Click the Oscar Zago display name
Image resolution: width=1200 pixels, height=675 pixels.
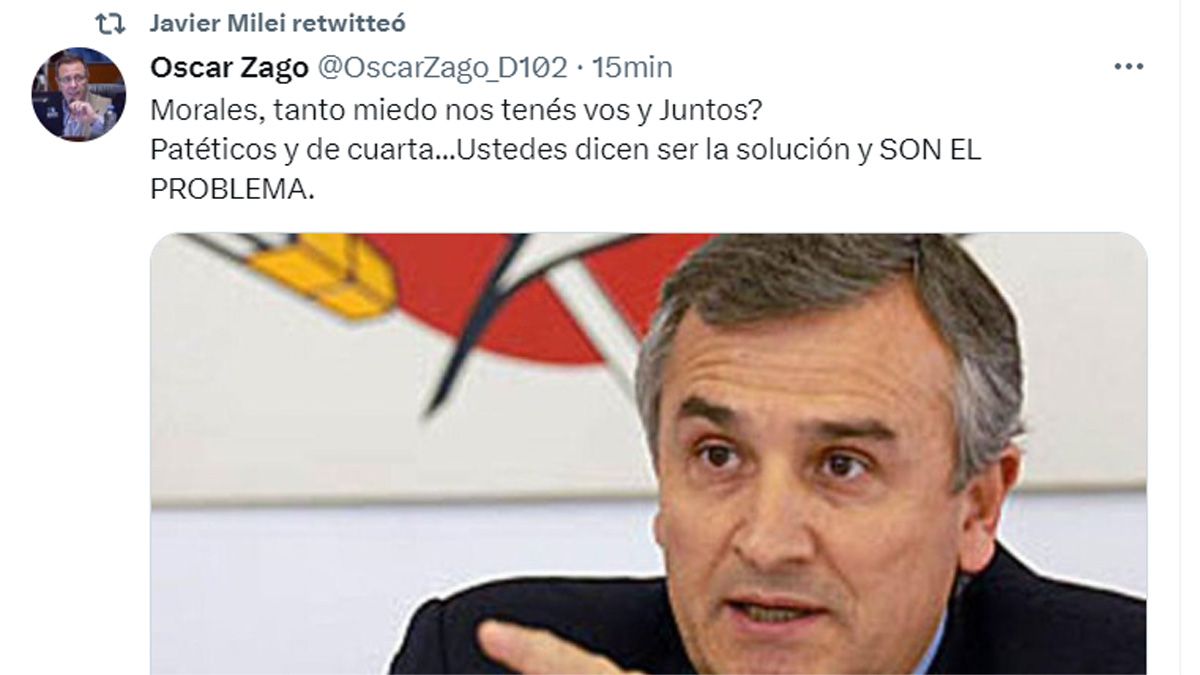tap(229, 67)
